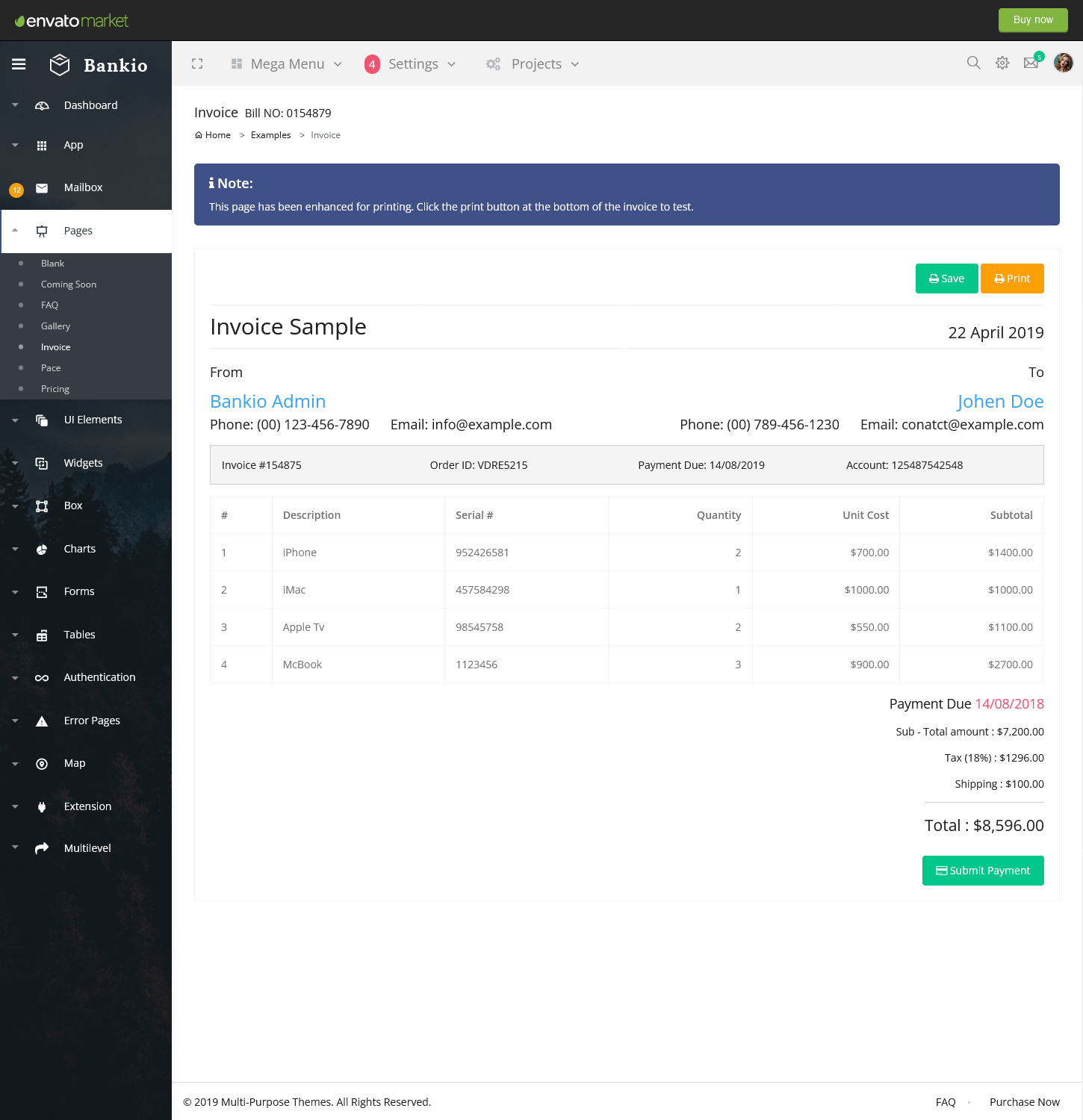Open the Pace submenu item

click(x=51, y=368)
